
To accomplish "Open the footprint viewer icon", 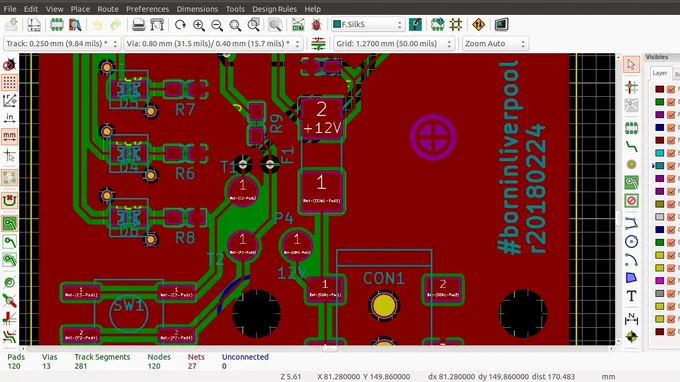I will point(75,25).
